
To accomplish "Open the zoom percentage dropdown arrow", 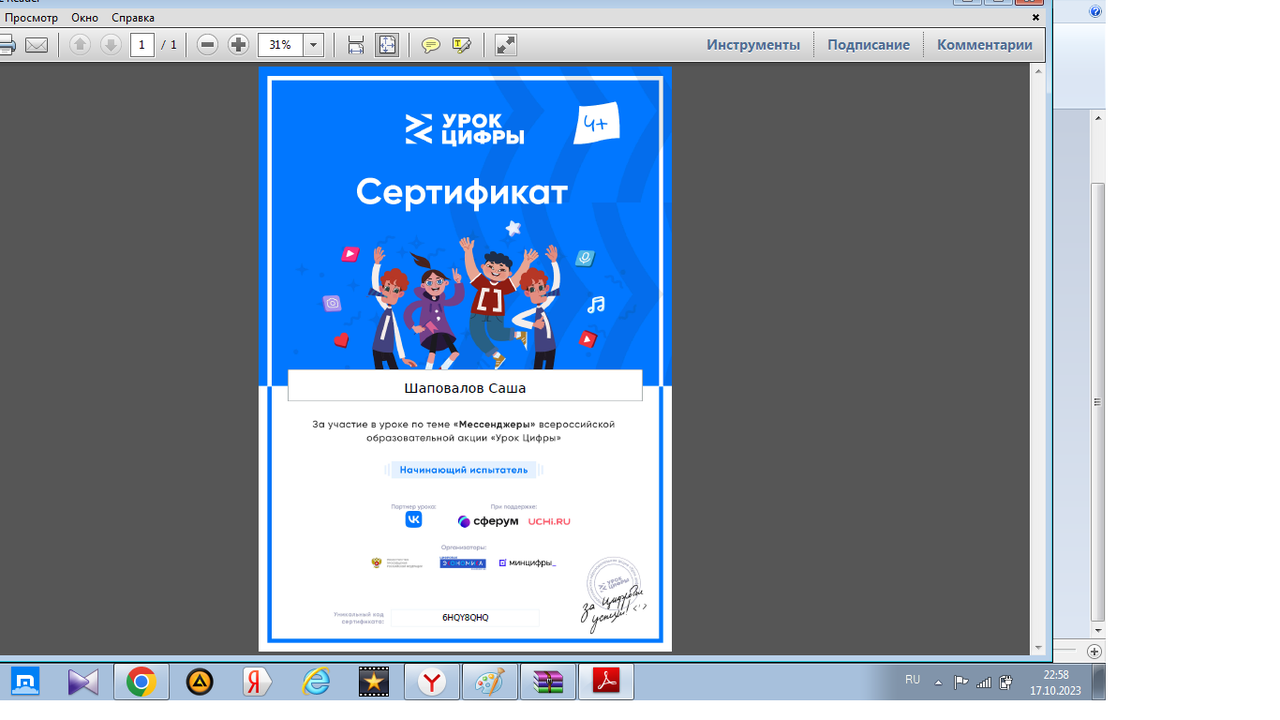I will click(313, 45).
